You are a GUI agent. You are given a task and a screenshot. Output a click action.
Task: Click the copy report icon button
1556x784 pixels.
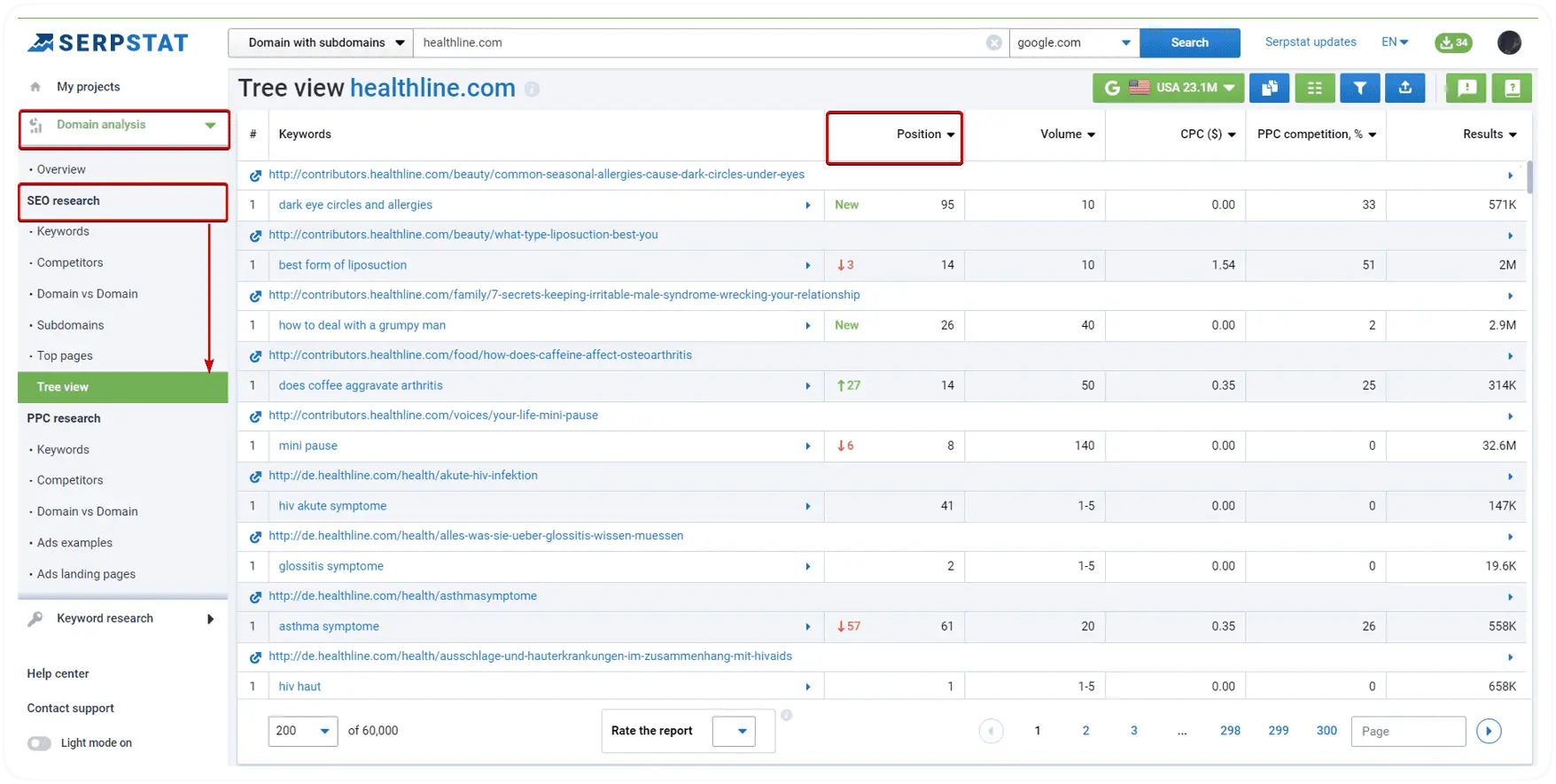tap(1270, 88)
